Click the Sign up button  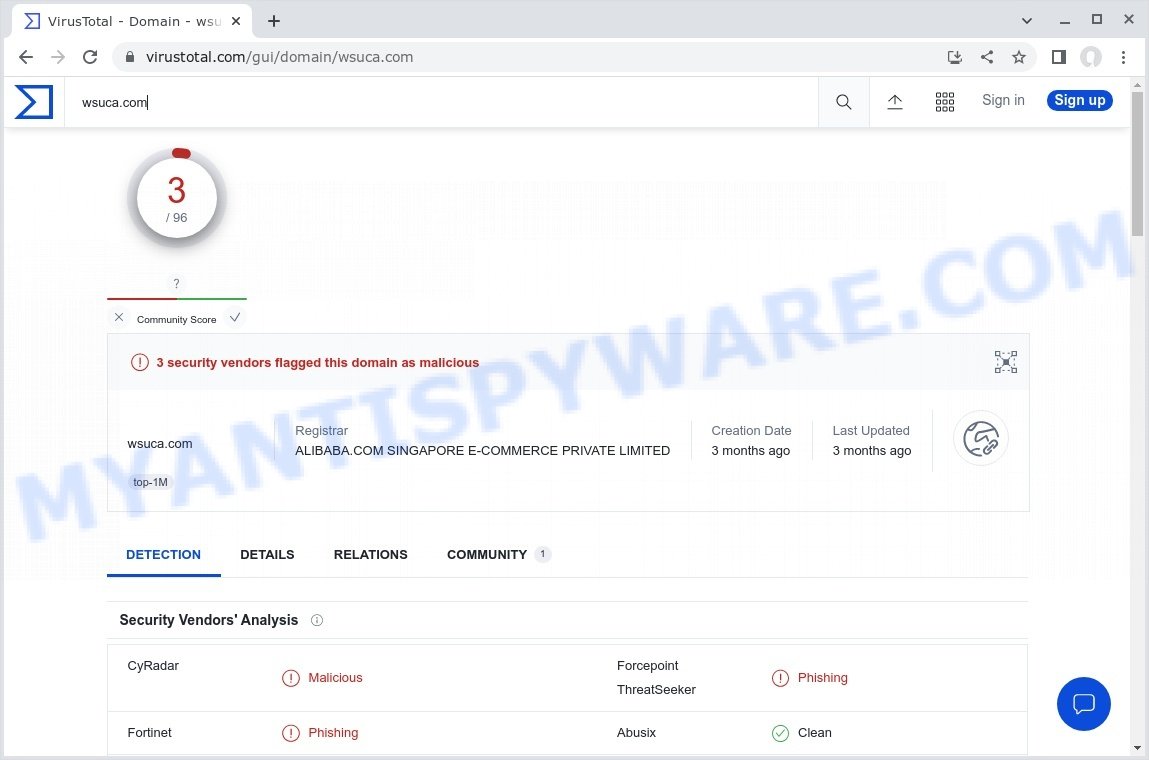click(1079, 100)
